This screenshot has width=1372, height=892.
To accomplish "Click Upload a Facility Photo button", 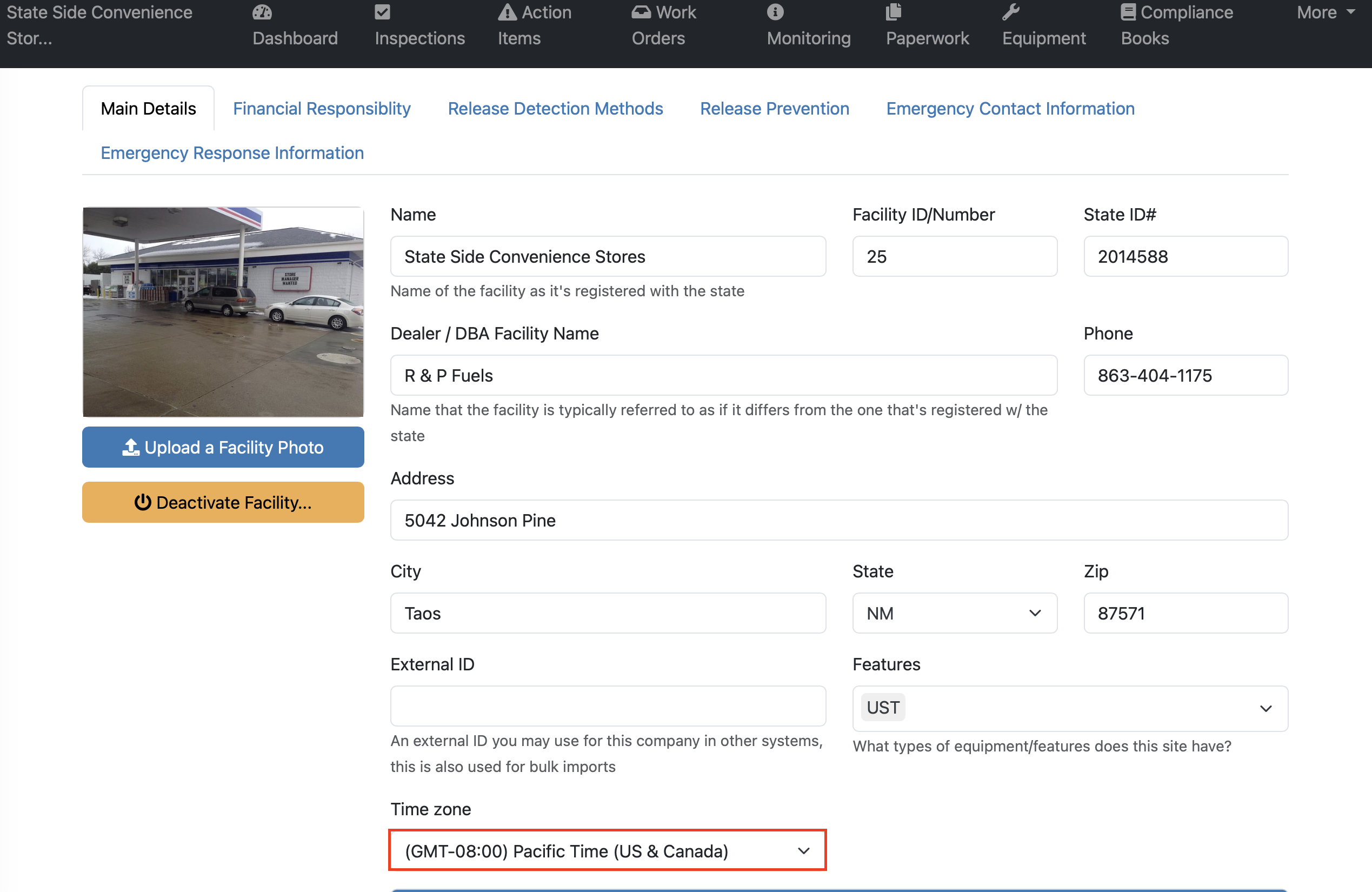I will pyautogui.click(x=223, y=447).
